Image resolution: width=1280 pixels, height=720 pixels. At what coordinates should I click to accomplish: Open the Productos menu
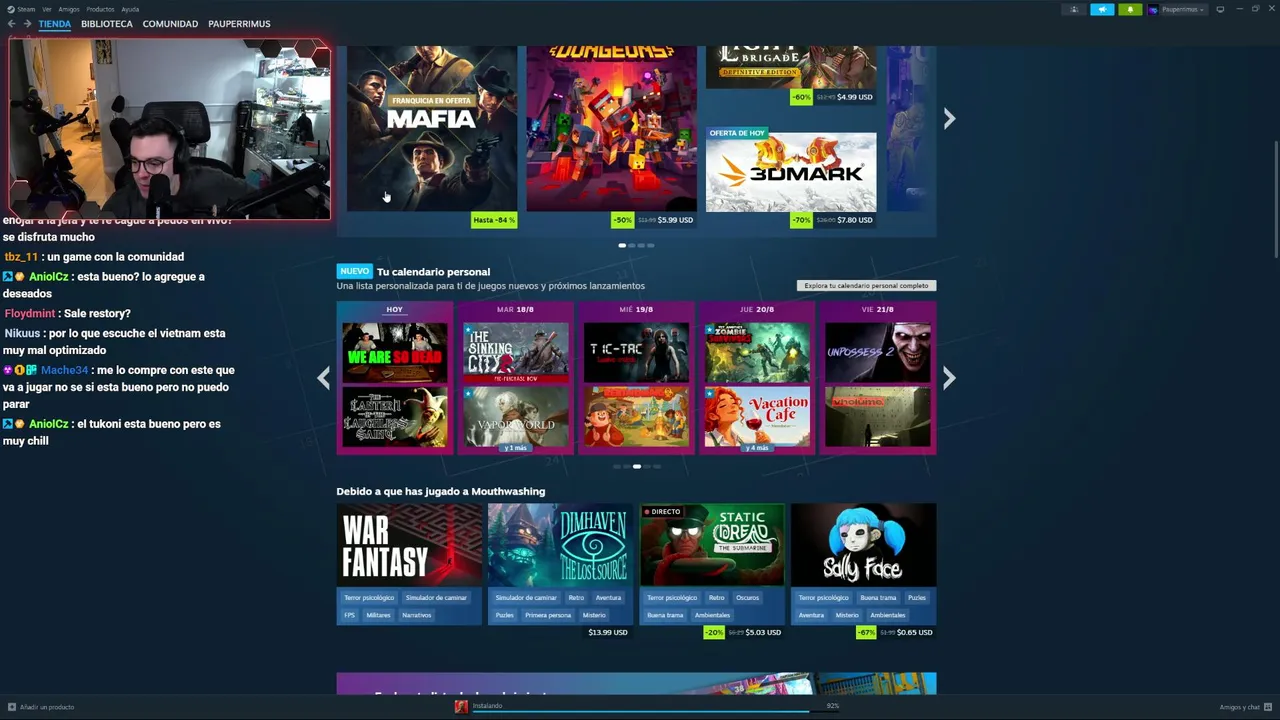100,9
